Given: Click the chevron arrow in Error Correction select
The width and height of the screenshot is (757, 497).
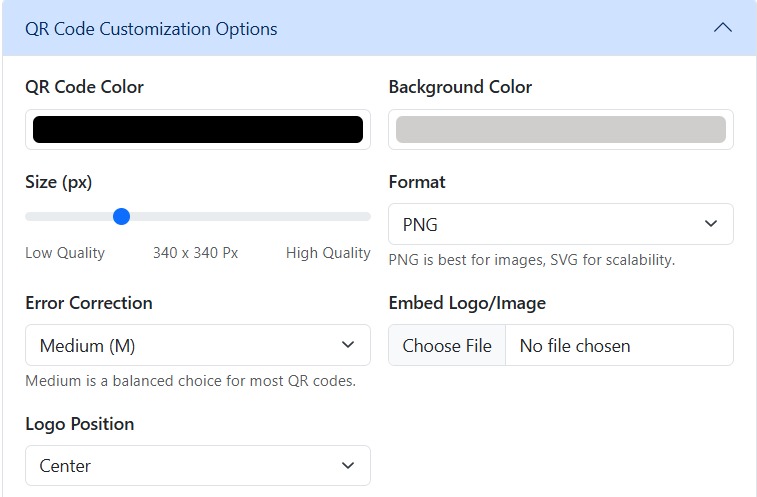Looking at the screenshot, I should pyautogui.click(x=348, y=344).
